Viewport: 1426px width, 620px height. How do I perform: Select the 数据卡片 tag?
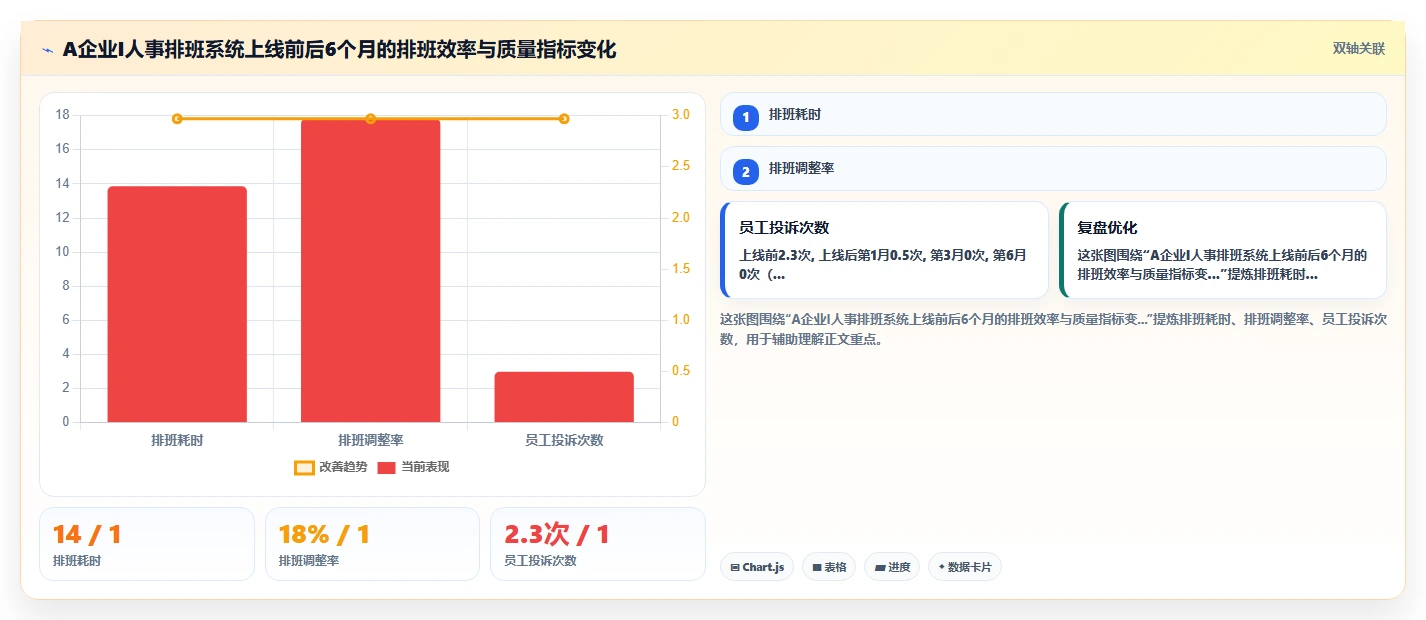tap(965, 567)
